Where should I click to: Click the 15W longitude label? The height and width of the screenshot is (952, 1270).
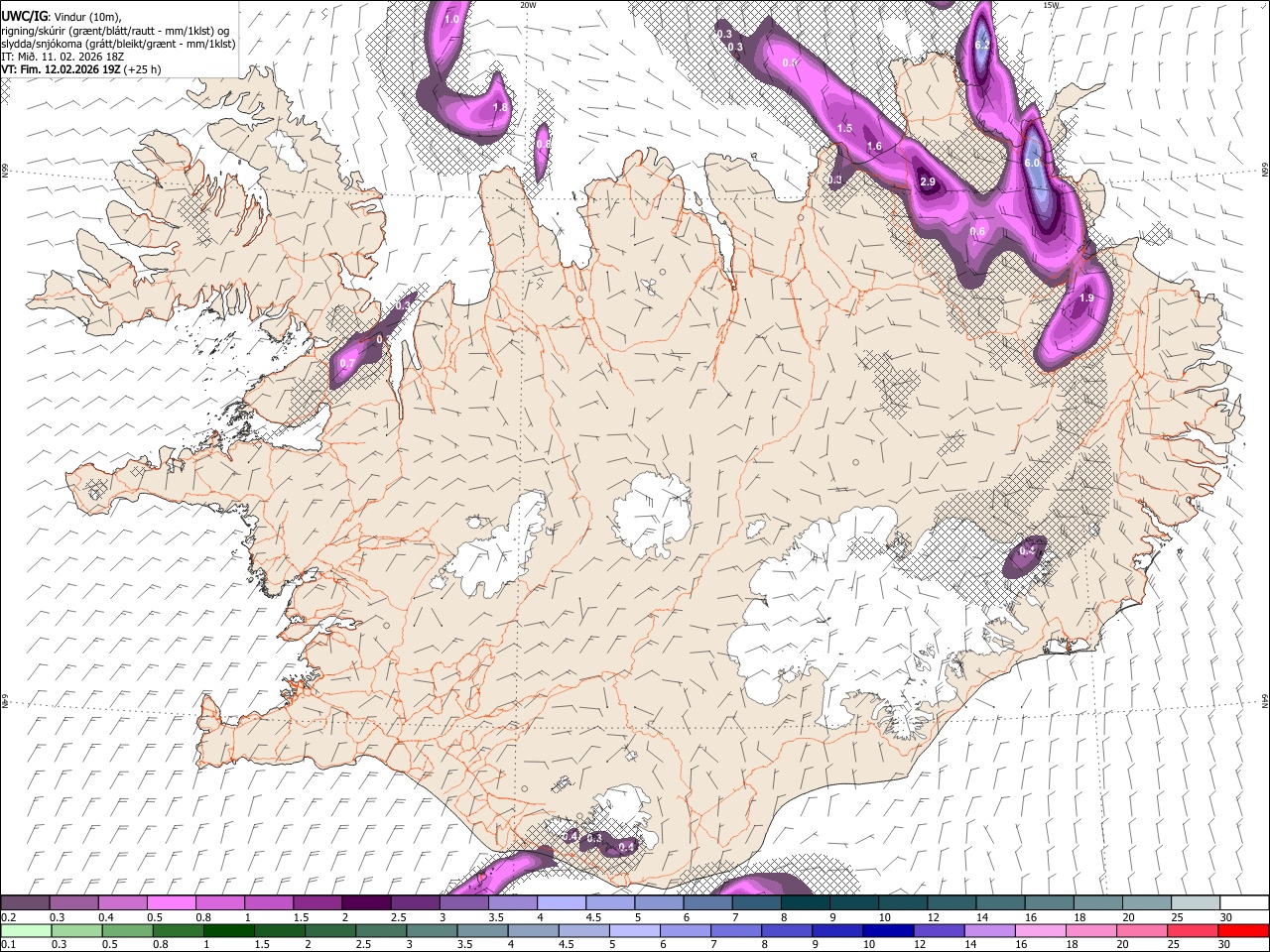coord(1051,5)
